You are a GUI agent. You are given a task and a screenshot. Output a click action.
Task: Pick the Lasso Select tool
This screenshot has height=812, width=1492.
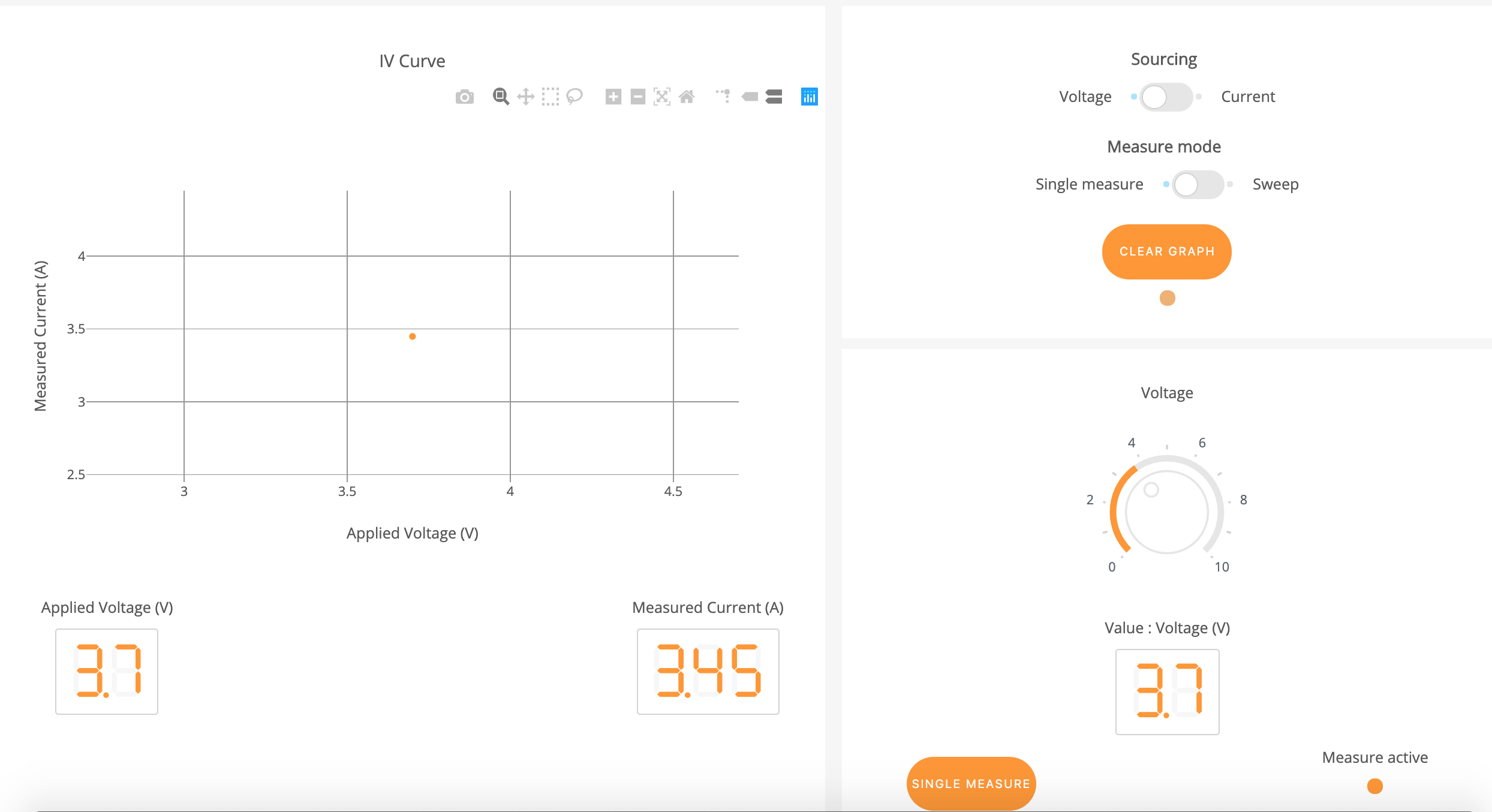[574, 97]
